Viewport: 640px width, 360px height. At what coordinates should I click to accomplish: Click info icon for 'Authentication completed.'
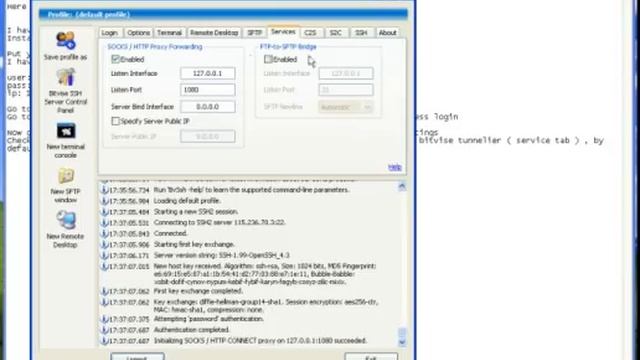pyautogui.click(x=104, y=330)
